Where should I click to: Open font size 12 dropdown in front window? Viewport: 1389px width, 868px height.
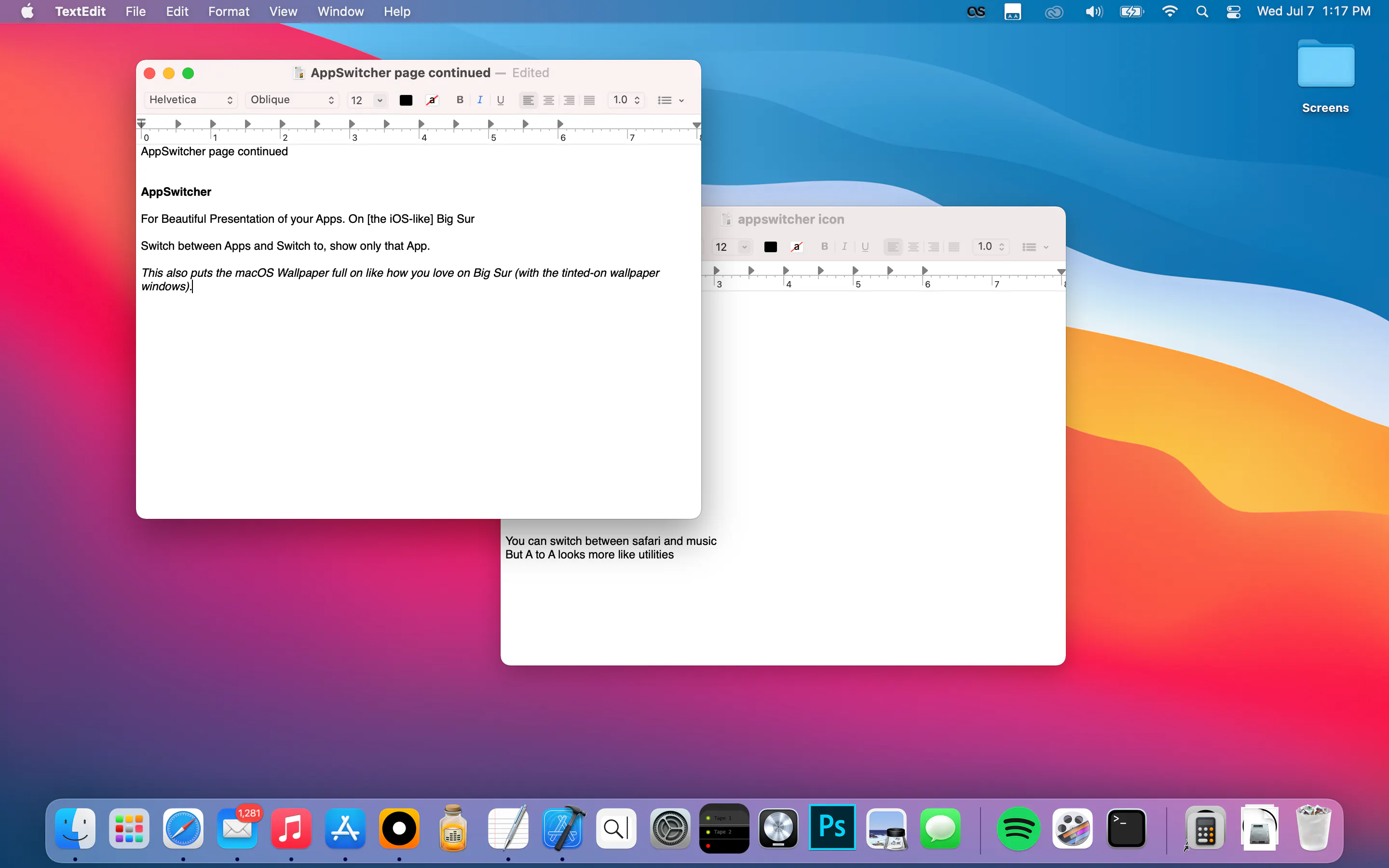pyautogui.click(x=380, y=100)
